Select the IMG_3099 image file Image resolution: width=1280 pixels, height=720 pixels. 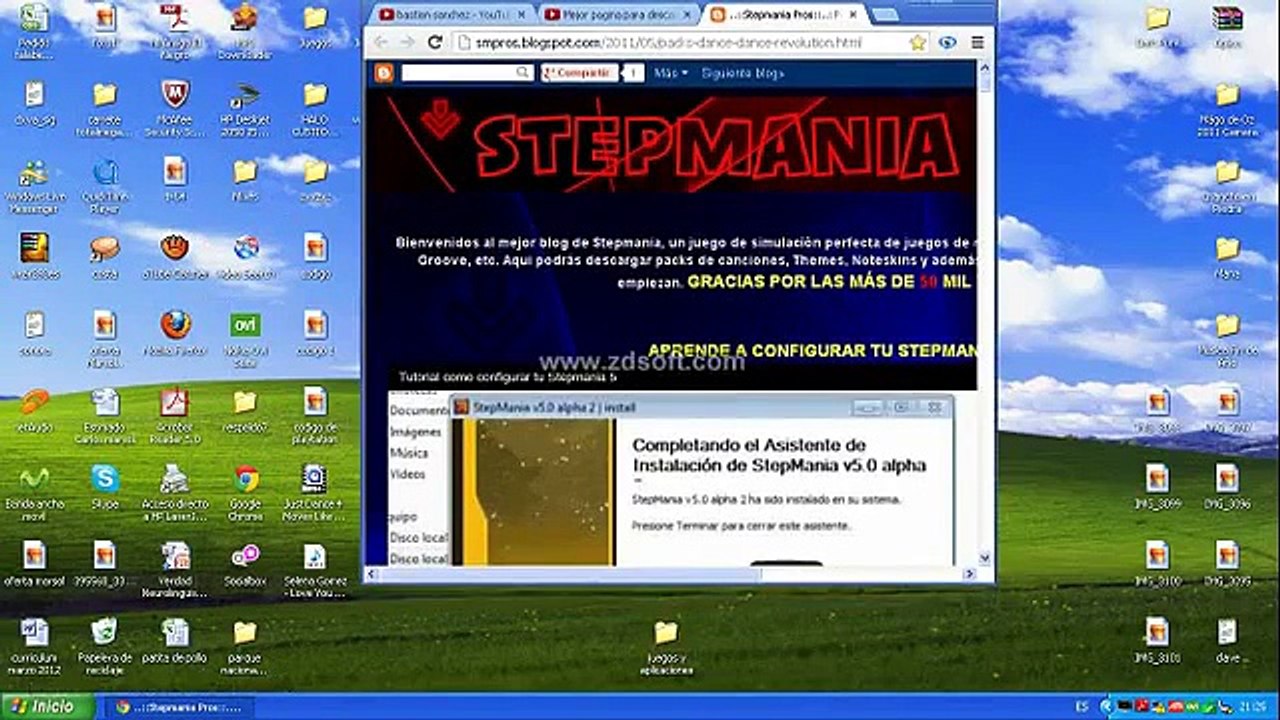pyautogui.click(x=1157, y=487)
